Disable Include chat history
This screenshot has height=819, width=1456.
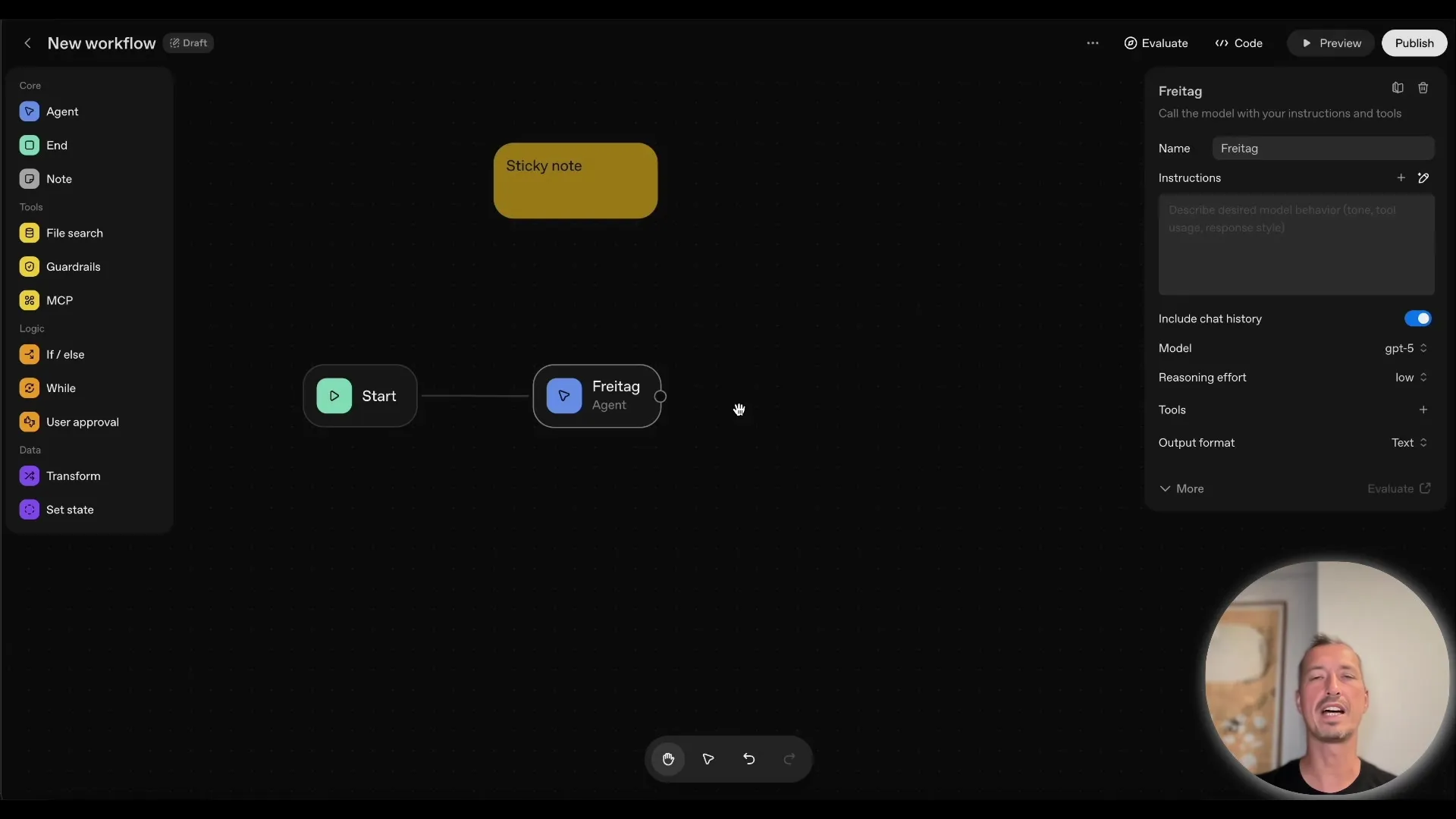coord(1417,318)
